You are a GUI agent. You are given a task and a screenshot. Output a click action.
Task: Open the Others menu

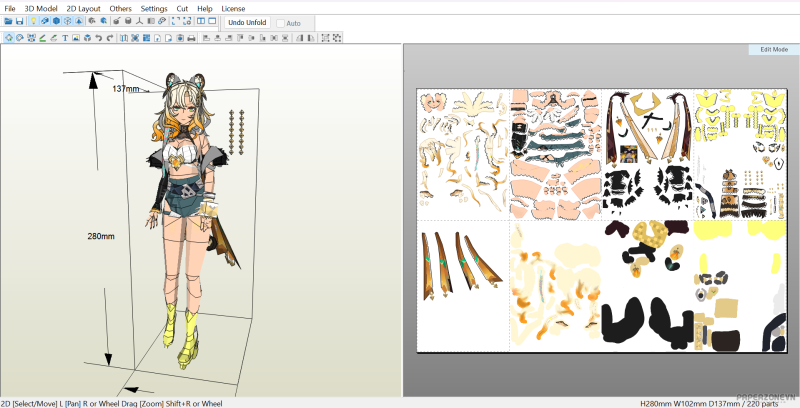(120, 8)
